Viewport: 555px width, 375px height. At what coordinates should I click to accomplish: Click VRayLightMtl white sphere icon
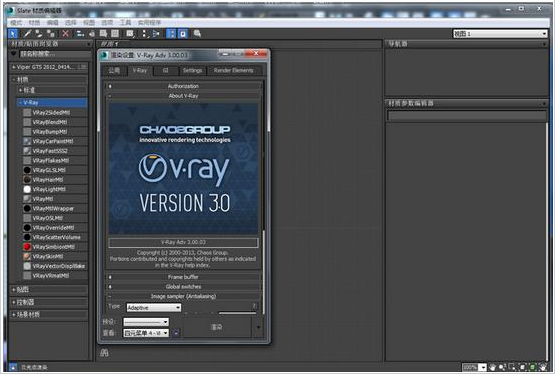point(27,189)
